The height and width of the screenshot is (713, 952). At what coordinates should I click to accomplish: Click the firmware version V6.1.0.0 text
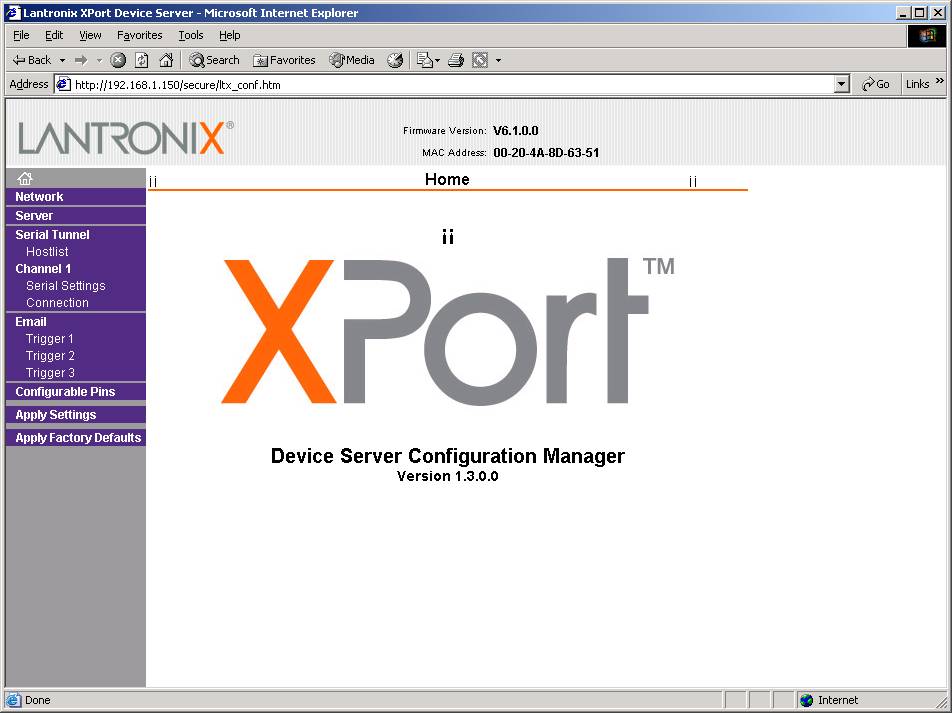pyautogui.click(x=515, y=131)
